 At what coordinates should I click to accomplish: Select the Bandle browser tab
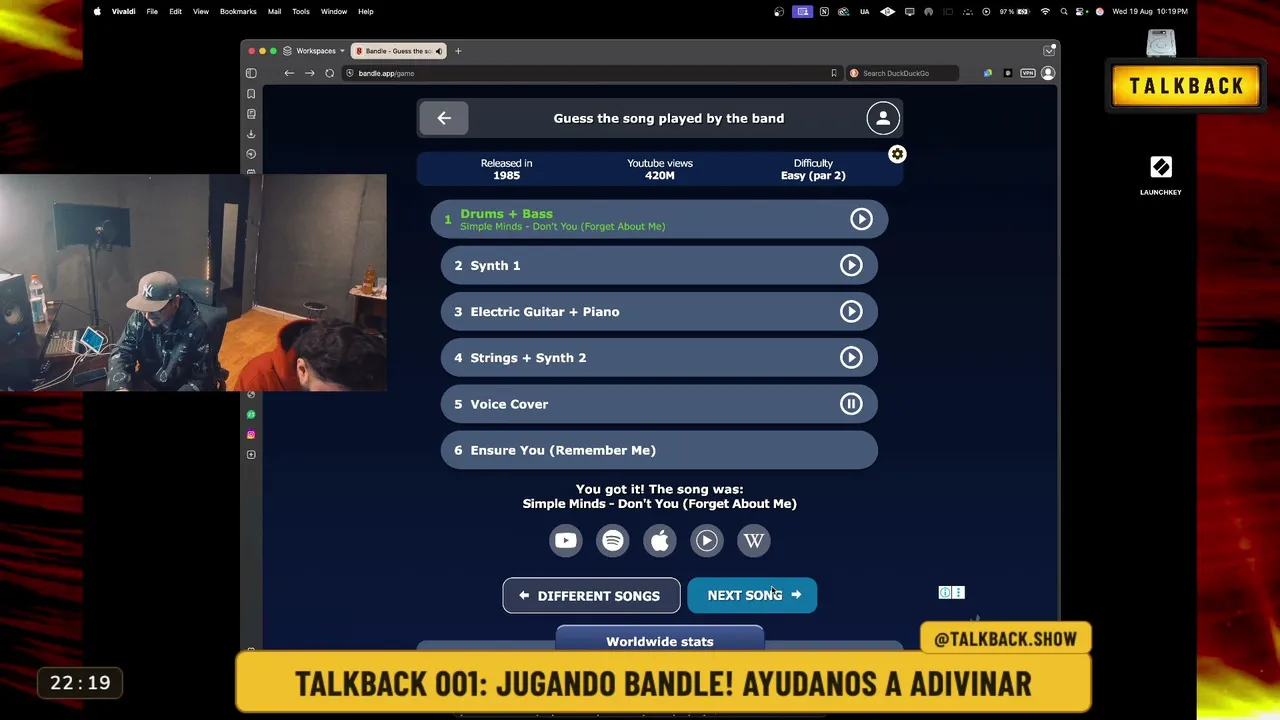[399, 51]
